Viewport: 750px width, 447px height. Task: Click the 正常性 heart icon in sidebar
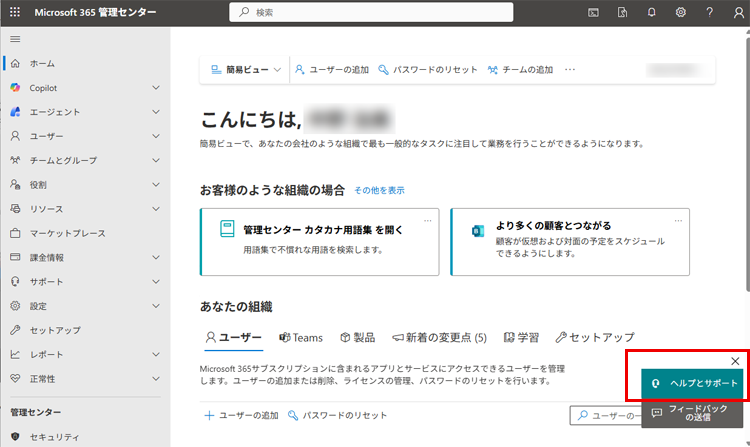(15, 379)
